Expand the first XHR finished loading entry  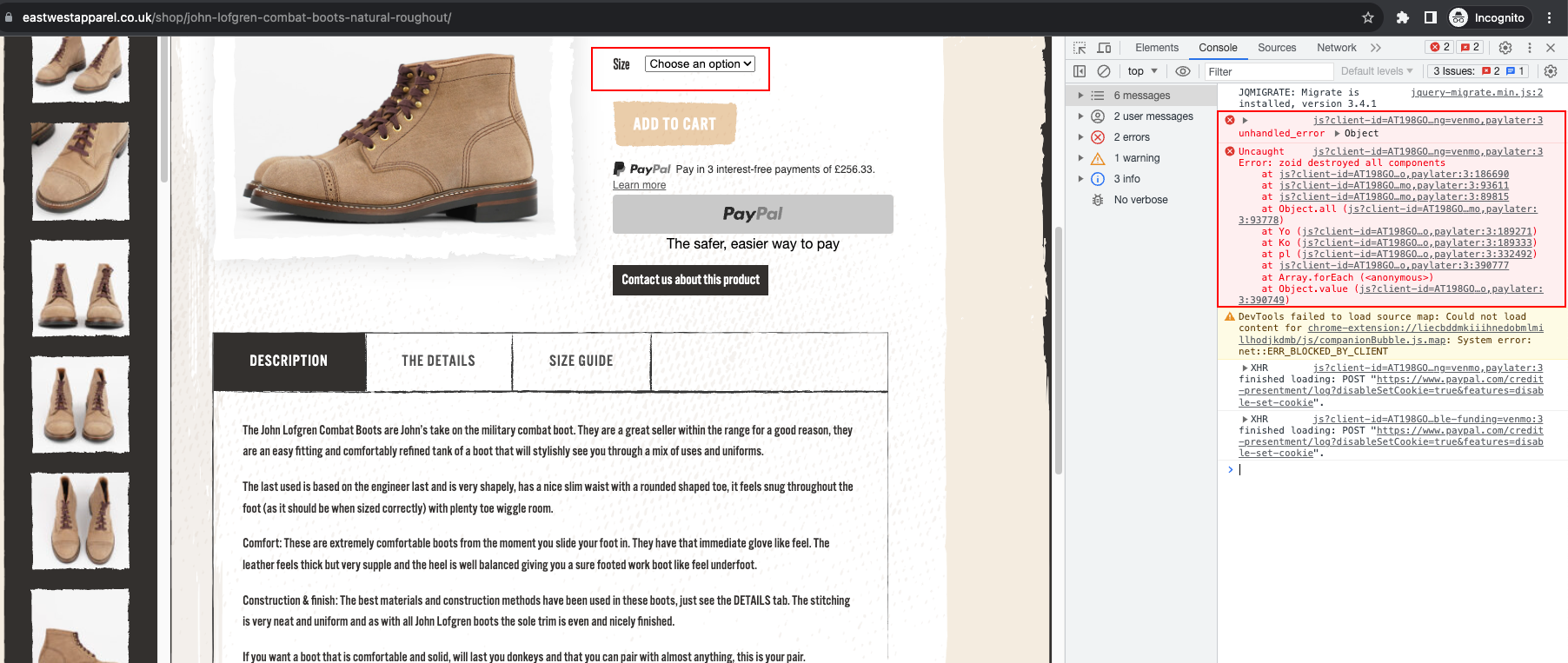click(x=1245, y=368)
